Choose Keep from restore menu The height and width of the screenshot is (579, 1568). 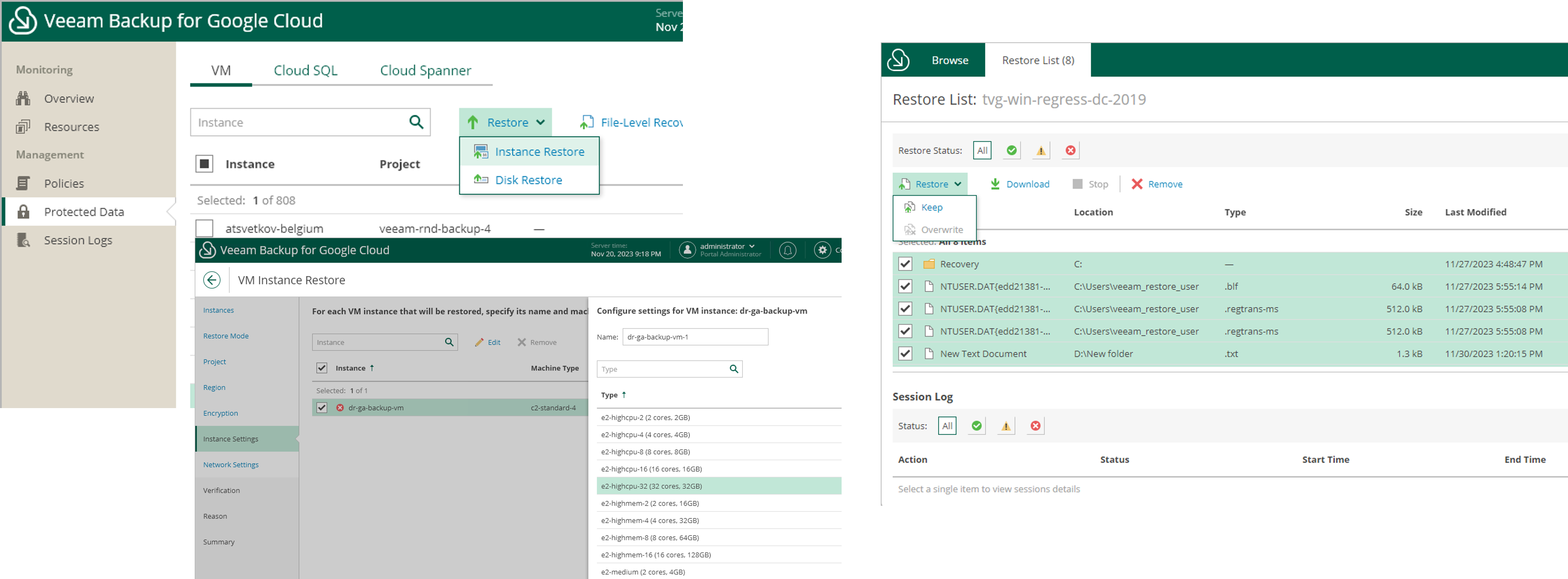tap(934, 207)
